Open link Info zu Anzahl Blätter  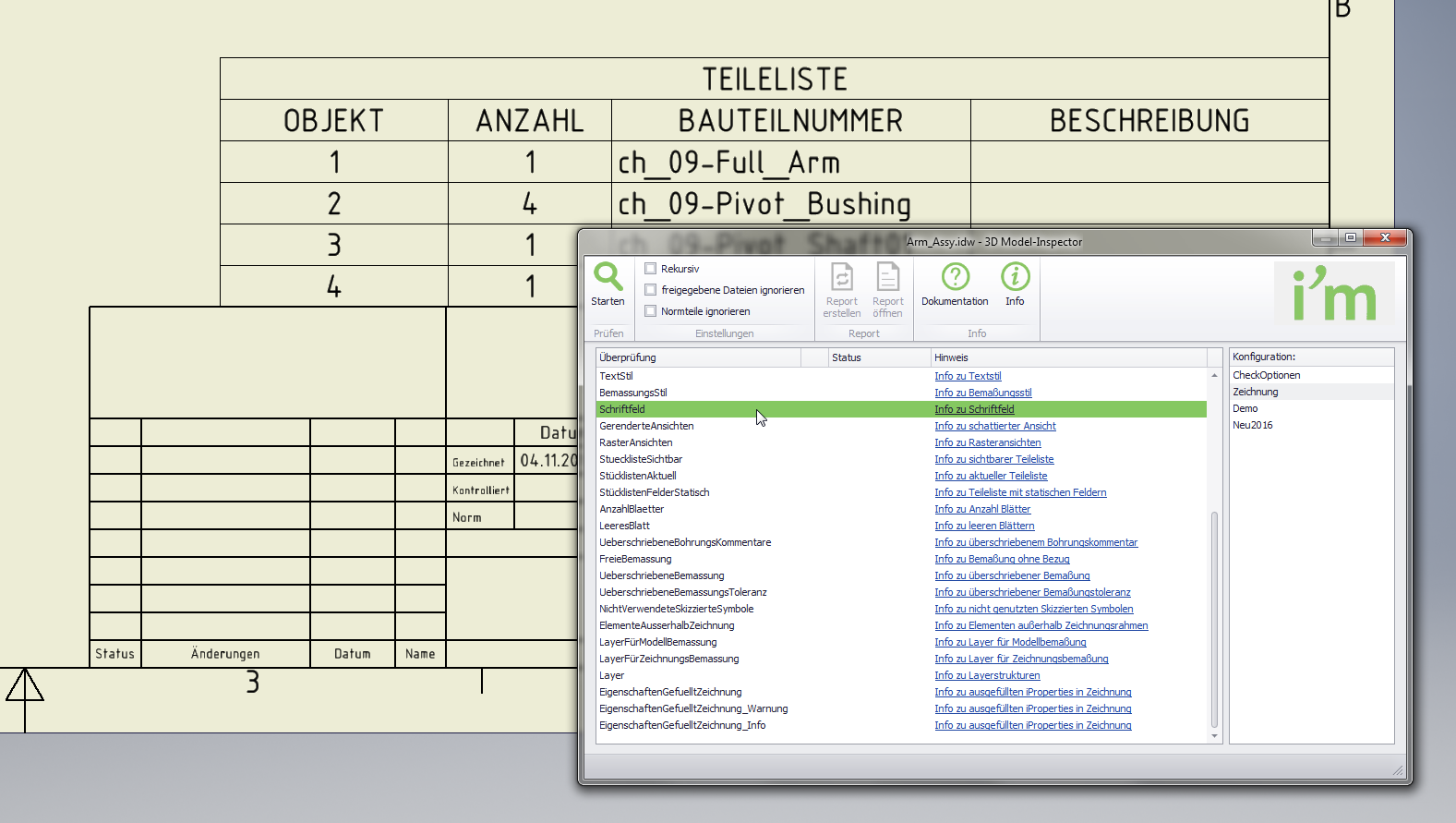coord(982,509)
